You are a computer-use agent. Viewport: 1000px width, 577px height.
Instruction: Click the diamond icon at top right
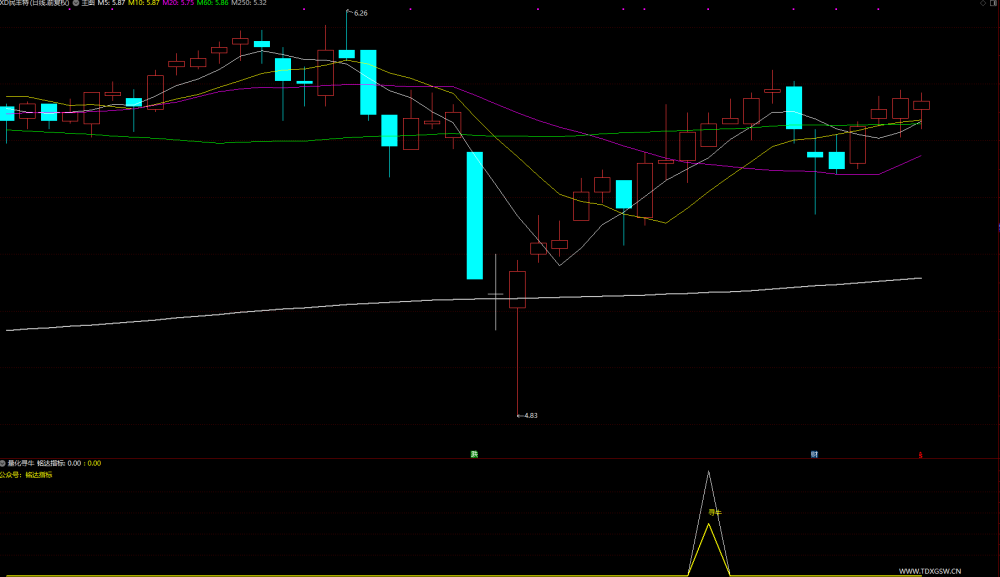click(983, 3)
